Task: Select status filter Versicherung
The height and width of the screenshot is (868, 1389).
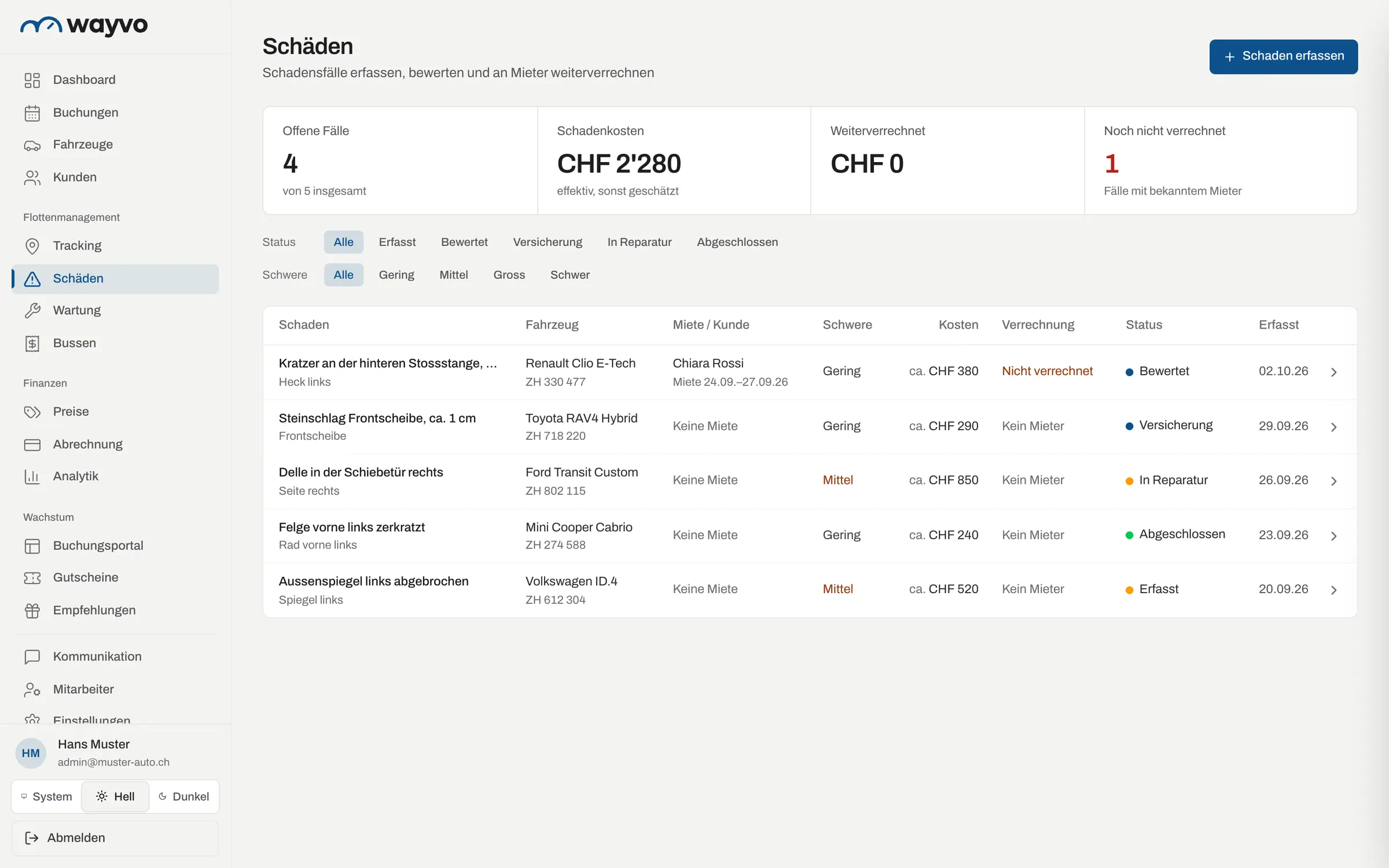Action: [547, 242]
